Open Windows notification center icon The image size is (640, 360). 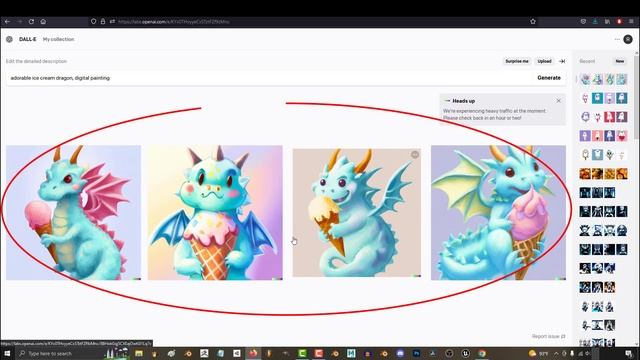coord(629,353)
